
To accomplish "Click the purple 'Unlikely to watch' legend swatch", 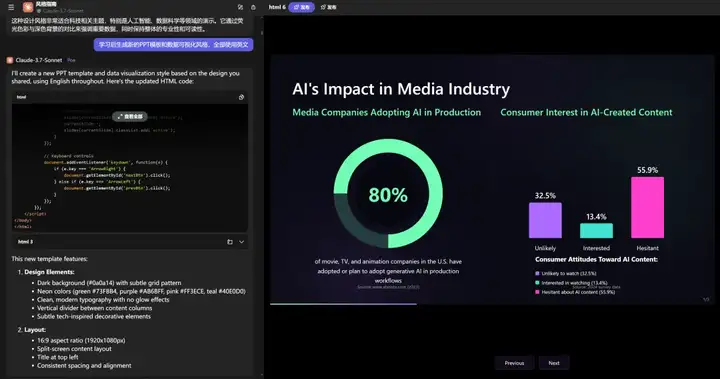I will pos(537,273).
